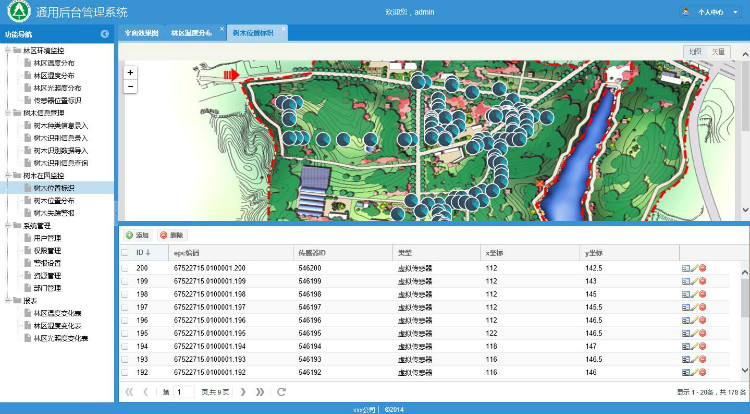750x414 pixels.
Task: Collapse the 报表 tree node
Action: tap(8, 300)
